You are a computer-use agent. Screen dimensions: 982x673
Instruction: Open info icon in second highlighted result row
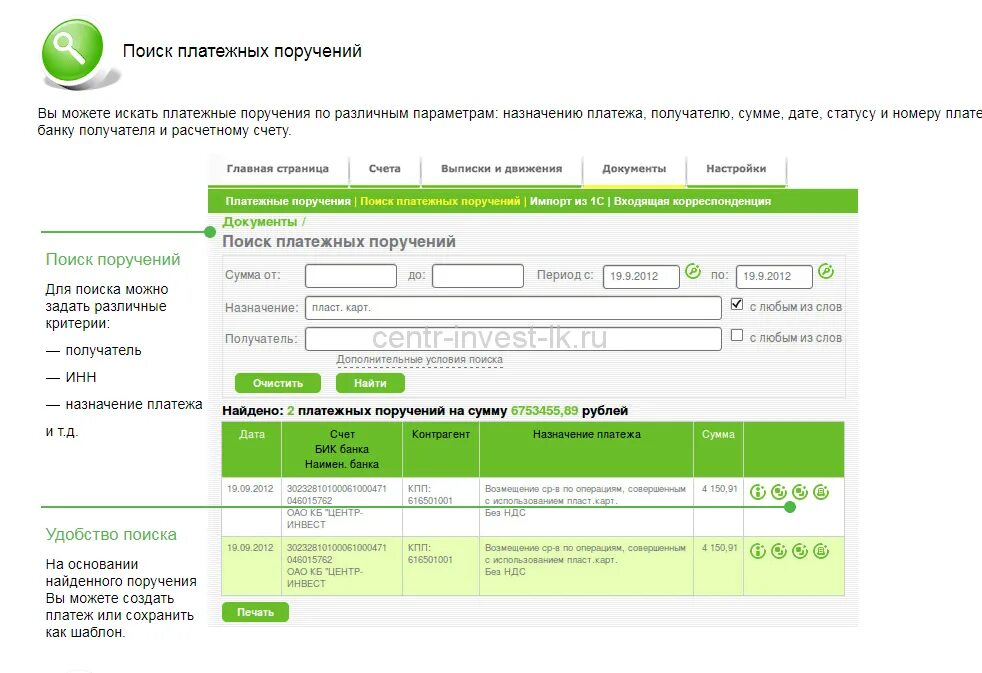(758, 551)
